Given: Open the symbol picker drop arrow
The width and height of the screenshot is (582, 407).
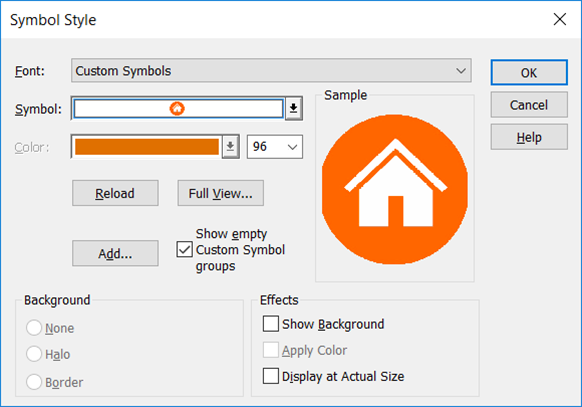Looking at the screenshot, I should click(x=294, y=108).
